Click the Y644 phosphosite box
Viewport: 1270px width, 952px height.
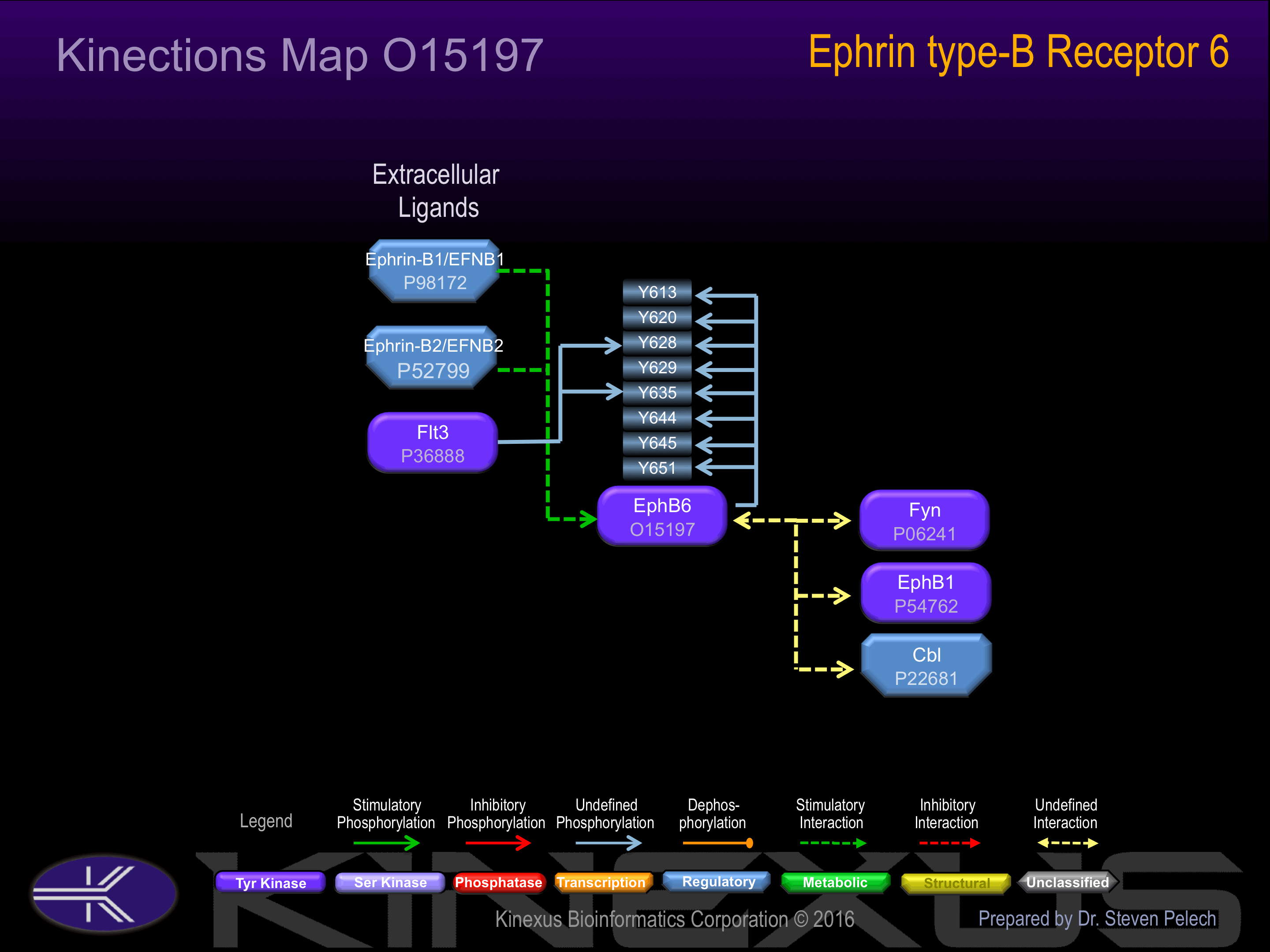pyautogui.click(x=657, y=418)
